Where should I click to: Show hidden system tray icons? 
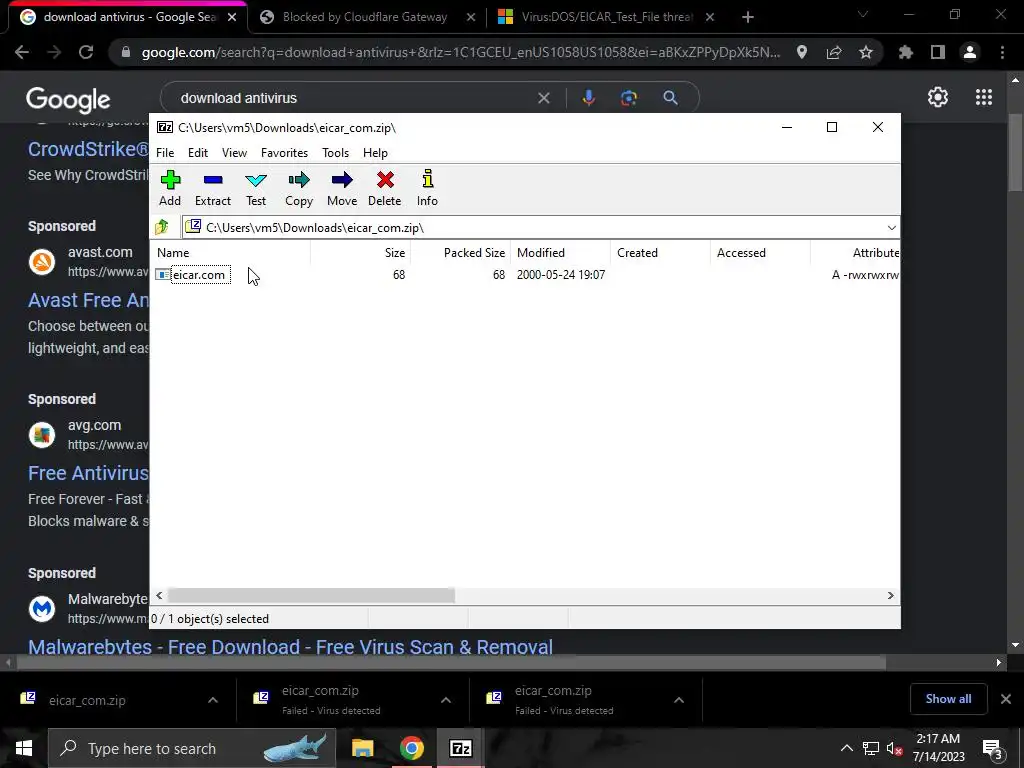(846, 748)
